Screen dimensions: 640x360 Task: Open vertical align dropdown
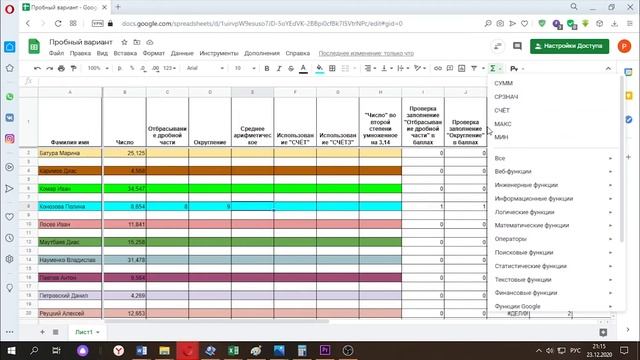pos(387,68)
